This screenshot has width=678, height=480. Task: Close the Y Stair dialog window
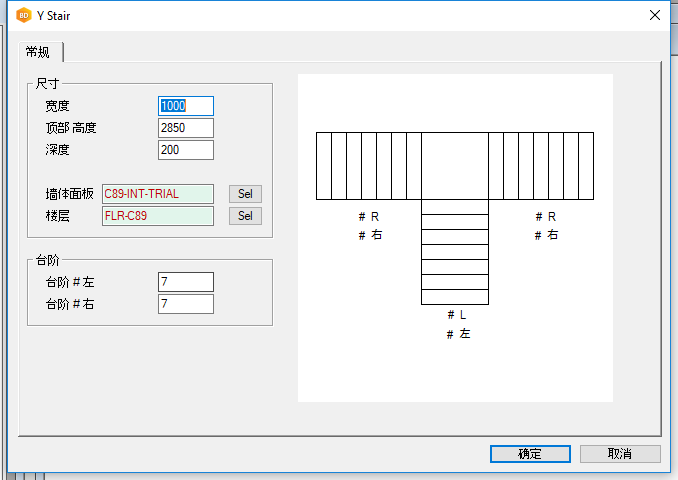point(655,15)
